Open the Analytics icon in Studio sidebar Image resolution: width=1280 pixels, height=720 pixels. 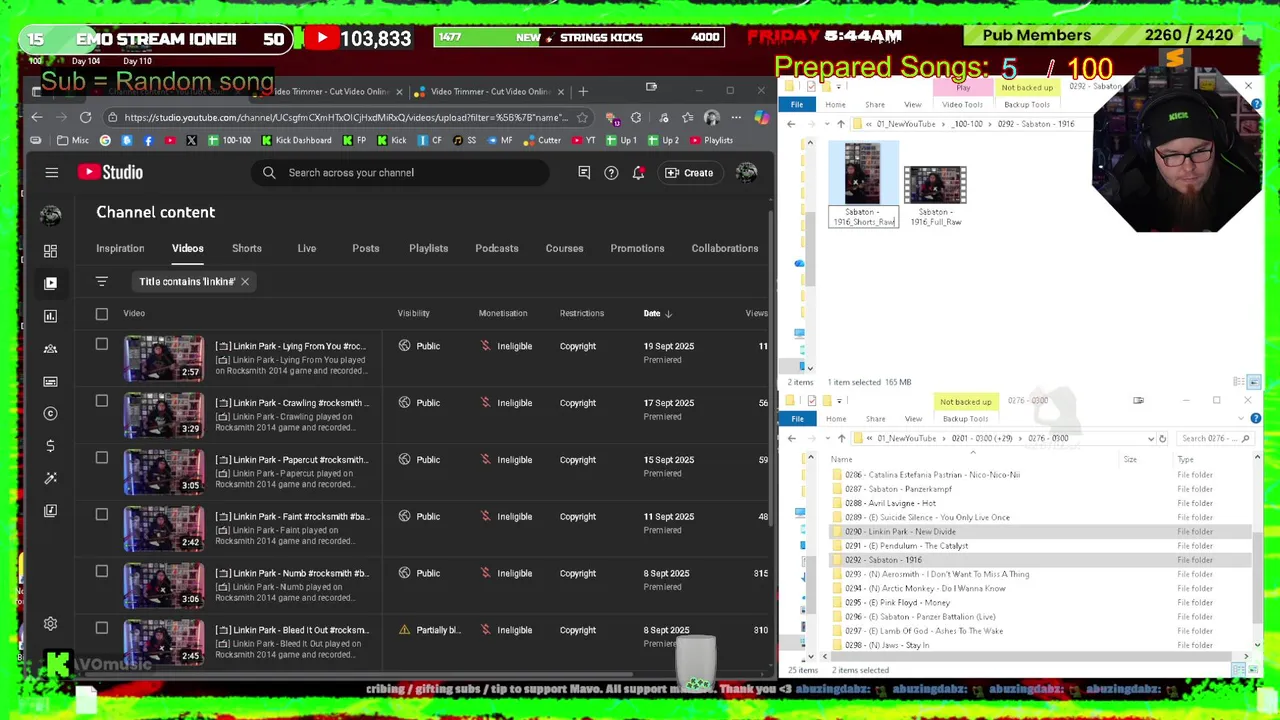click(50, 316)
